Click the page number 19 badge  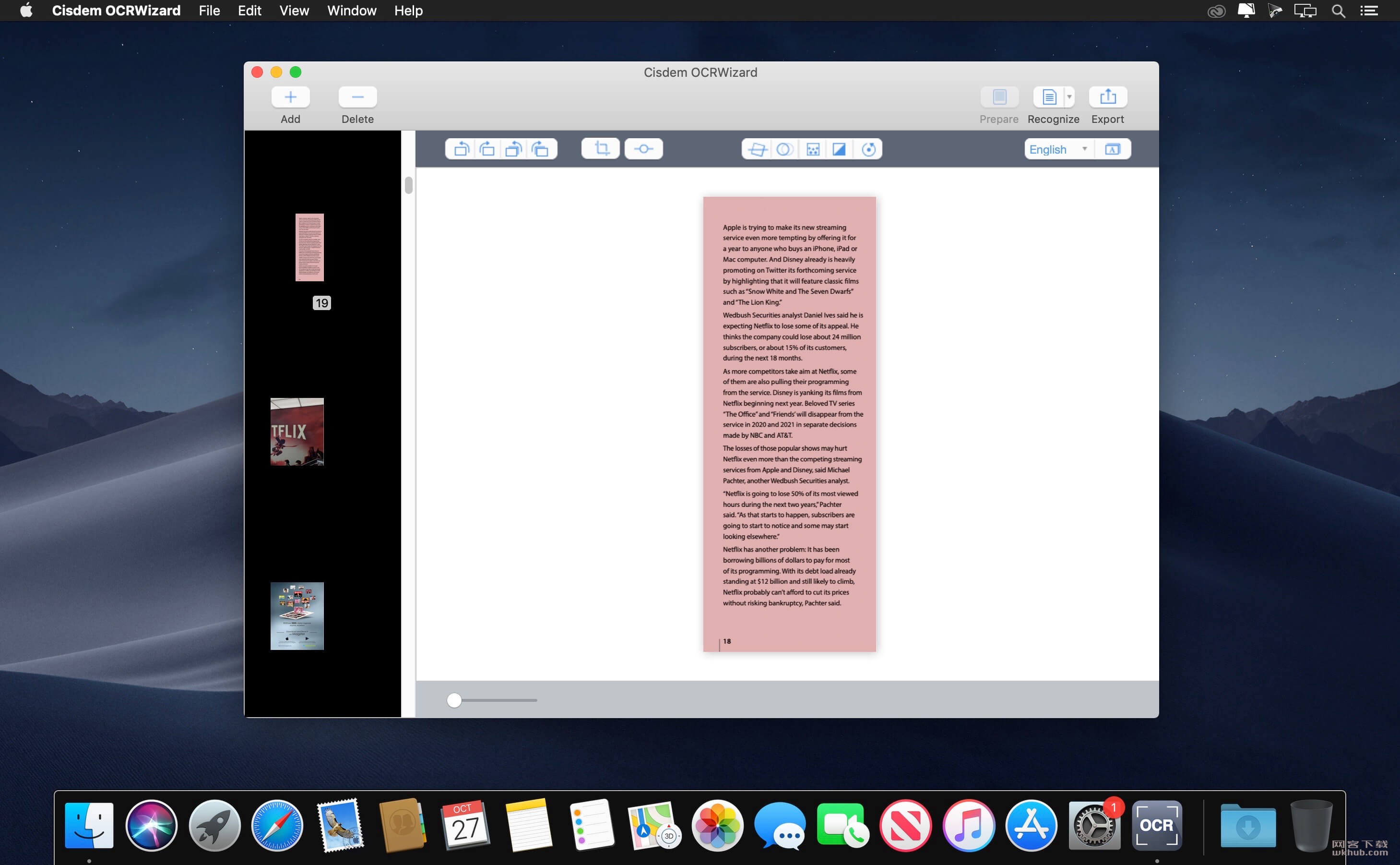click(322, 303)
